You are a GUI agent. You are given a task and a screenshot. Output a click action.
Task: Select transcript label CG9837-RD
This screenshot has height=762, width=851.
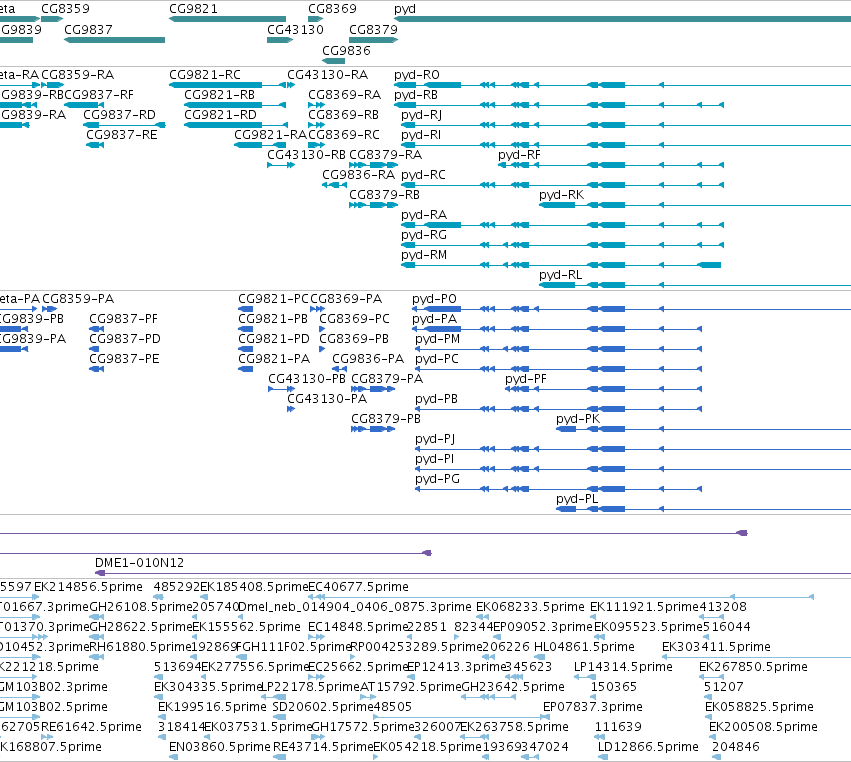tap(119, 115)
